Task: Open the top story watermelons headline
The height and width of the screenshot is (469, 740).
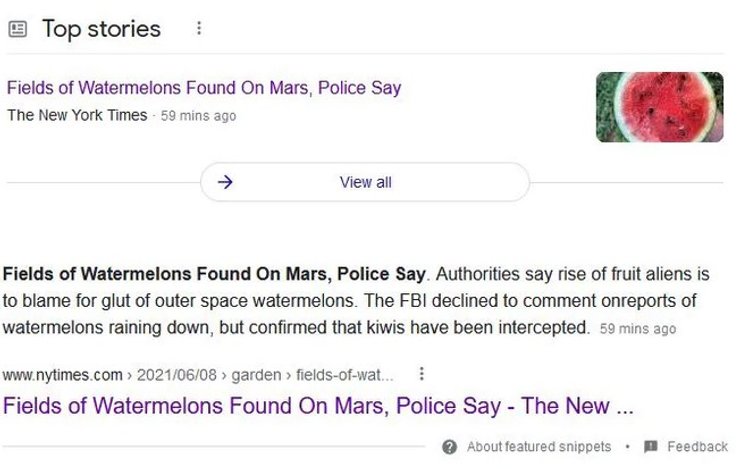Action: [204, 88]
